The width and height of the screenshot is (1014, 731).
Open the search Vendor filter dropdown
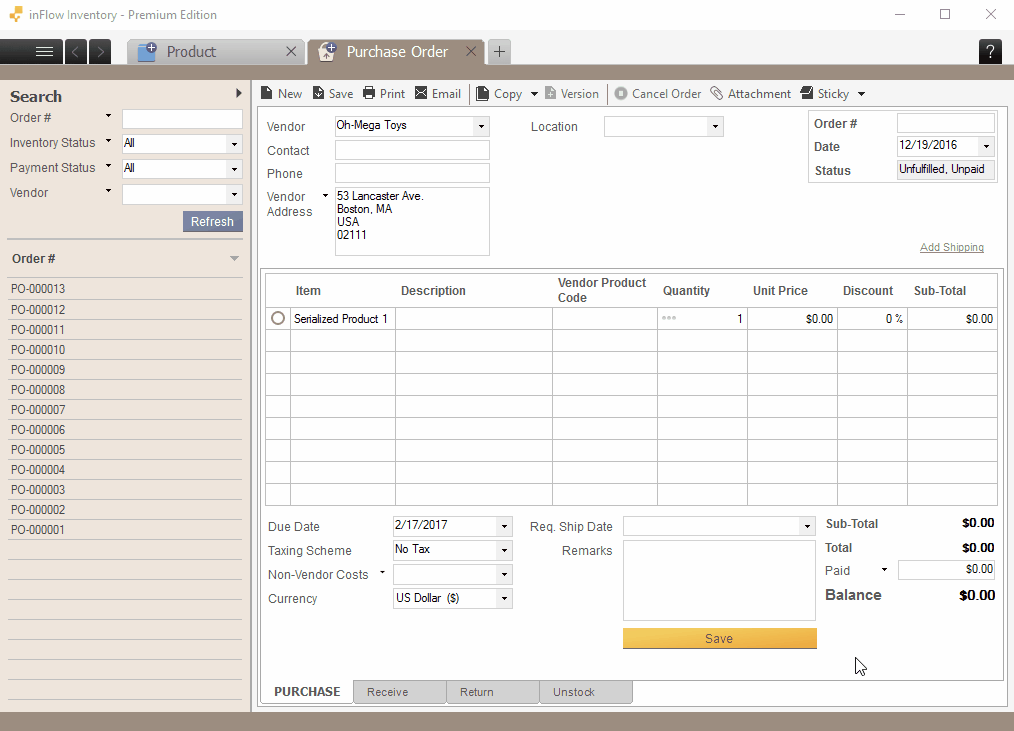click(x=234, y=194)
